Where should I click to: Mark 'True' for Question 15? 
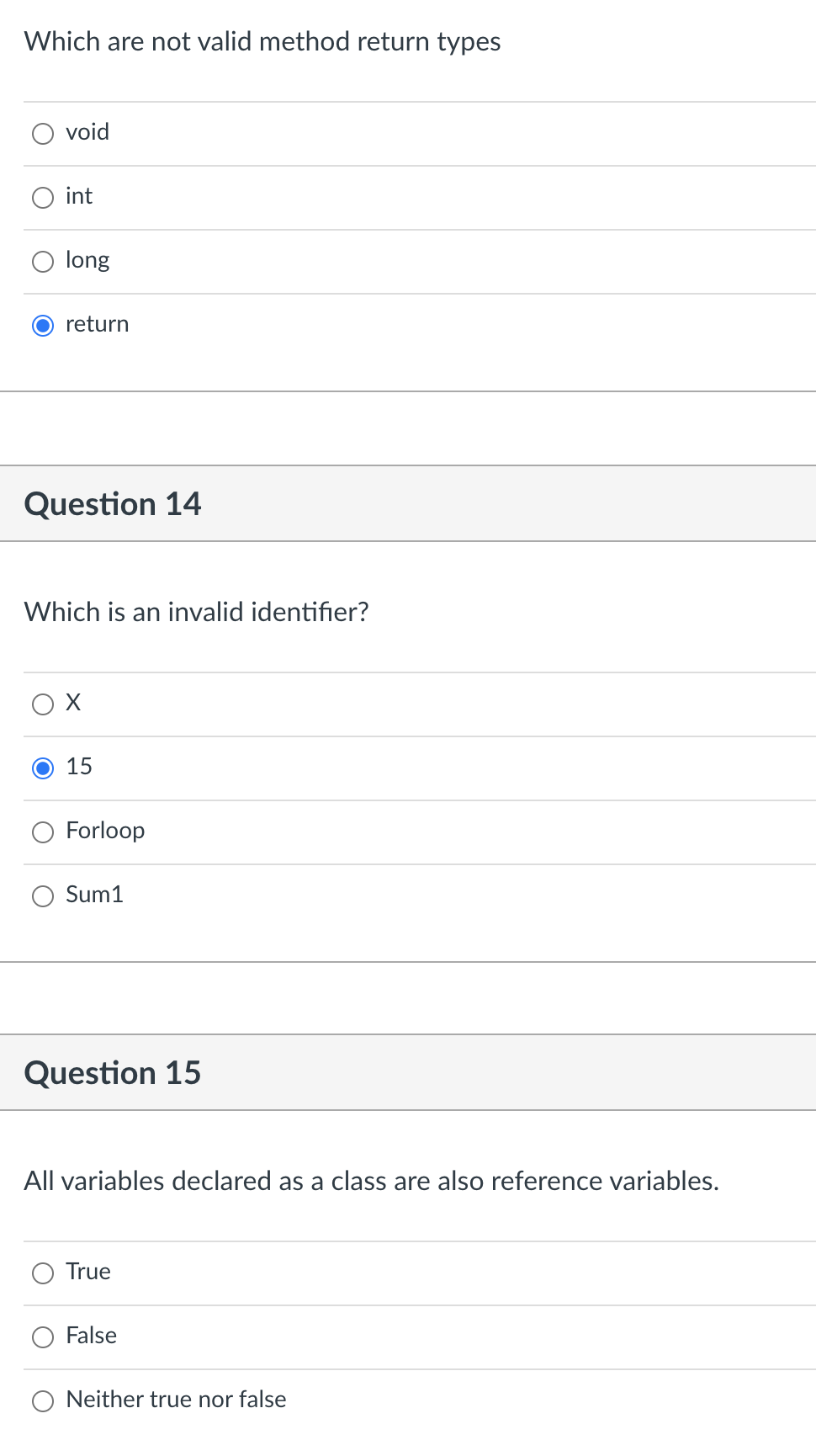[43, 1273]
